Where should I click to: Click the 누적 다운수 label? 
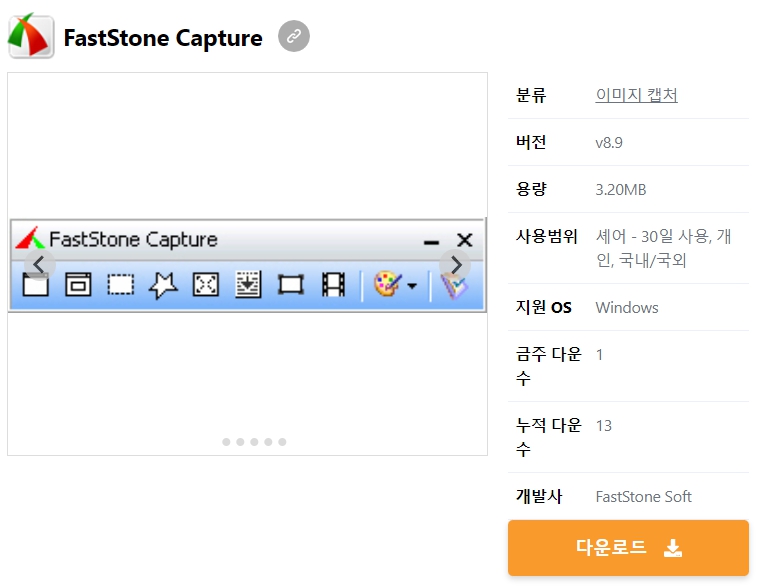pos(548,437)
